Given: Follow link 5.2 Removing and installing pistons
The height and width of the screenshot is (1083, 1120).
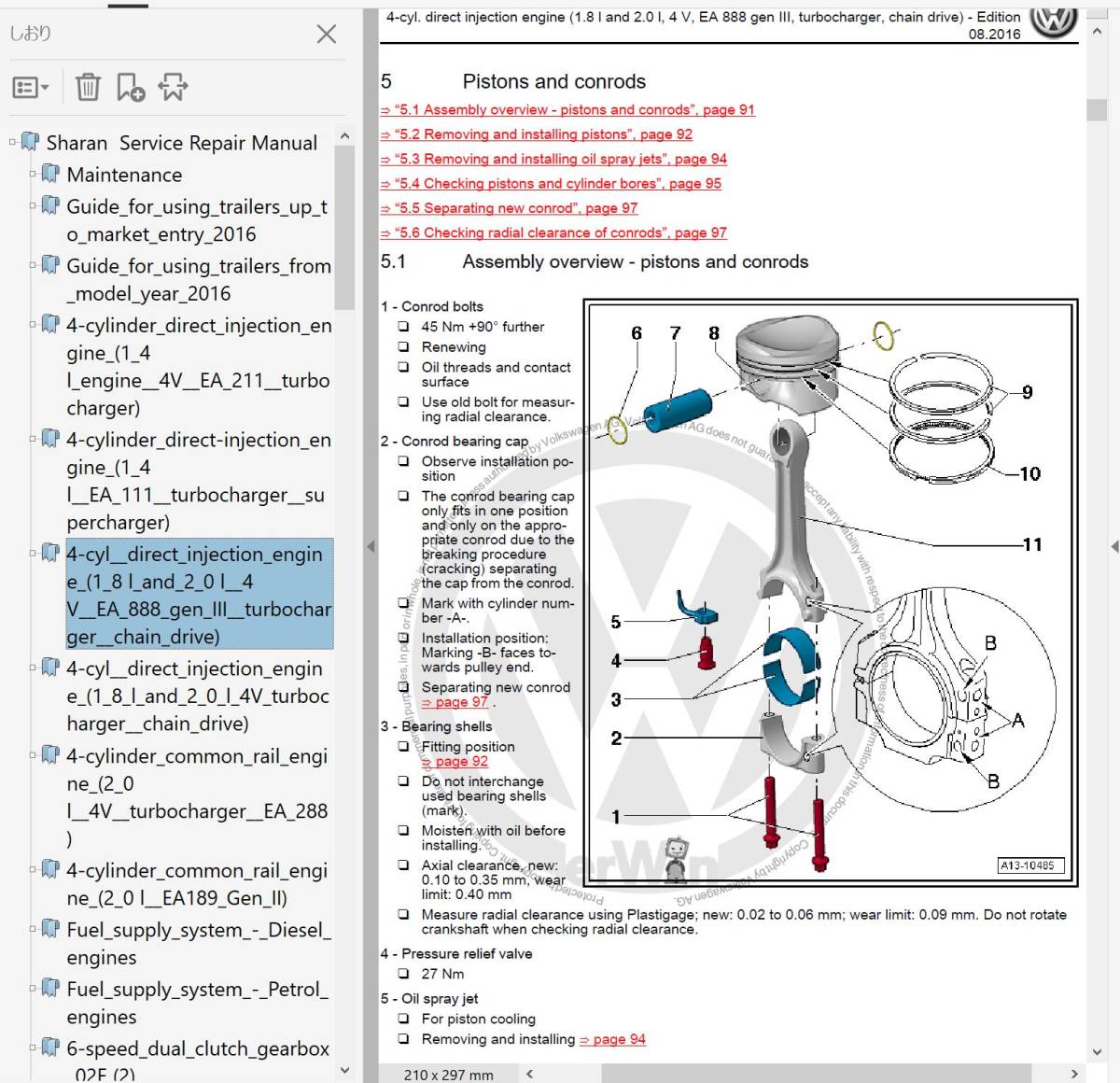Looking at the screenshot, I should (537, 134).
